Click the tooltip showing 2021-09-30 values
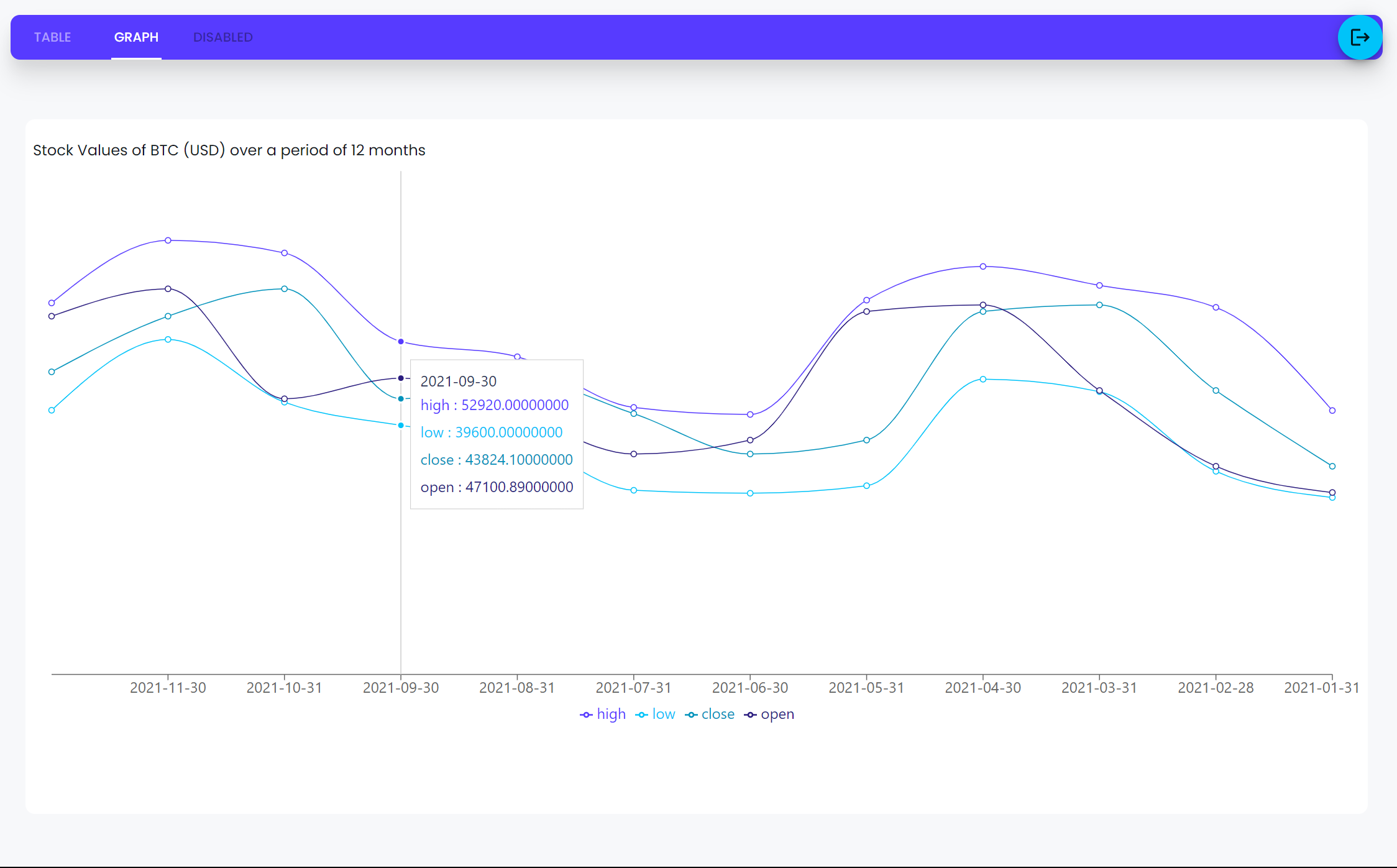1397x868 pixels. click(x=496, y=434)
